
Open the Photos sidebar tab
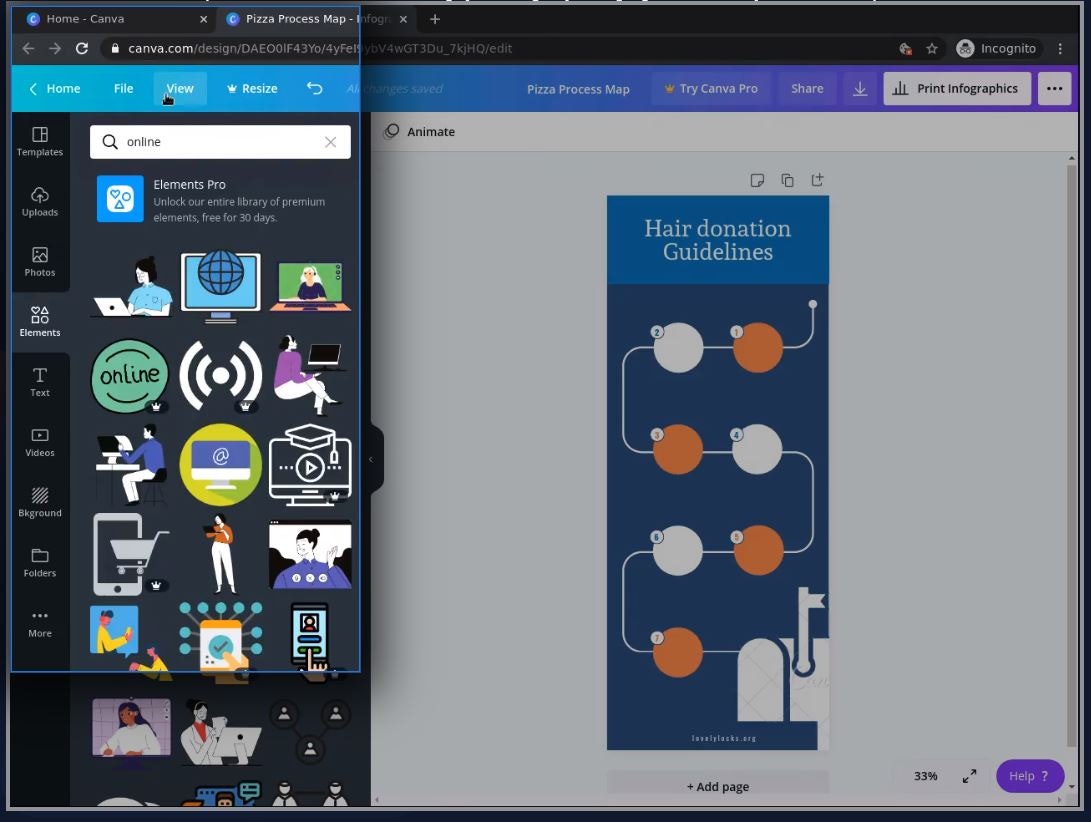40,262
